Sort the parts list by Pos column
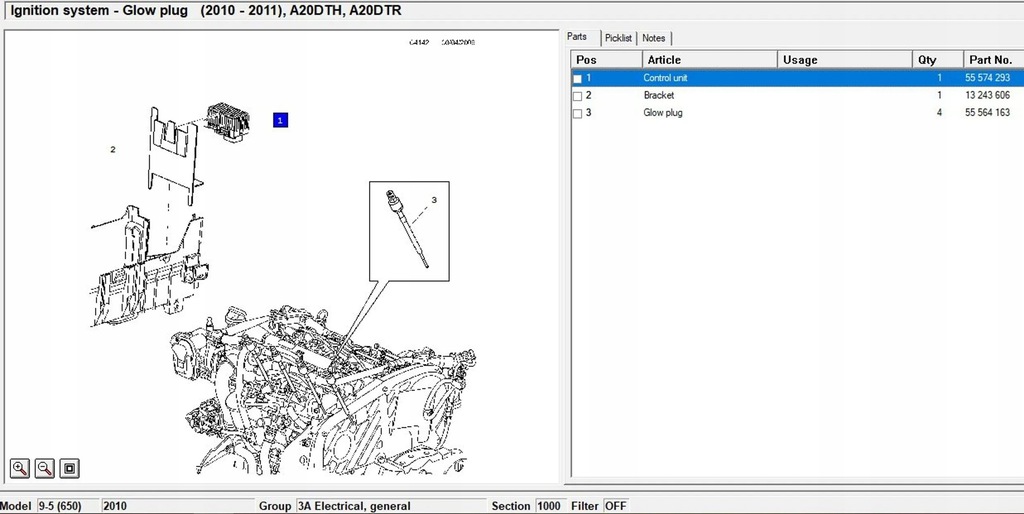Image resolution: width=1024 pixels, height=514 pixels. point(607,59)
